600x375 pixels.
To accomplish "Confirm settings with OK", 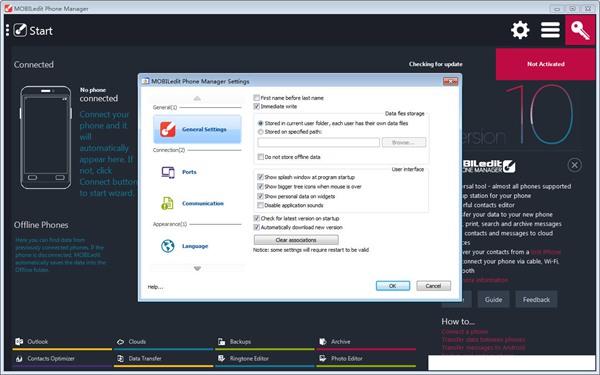I will point(393,286).
